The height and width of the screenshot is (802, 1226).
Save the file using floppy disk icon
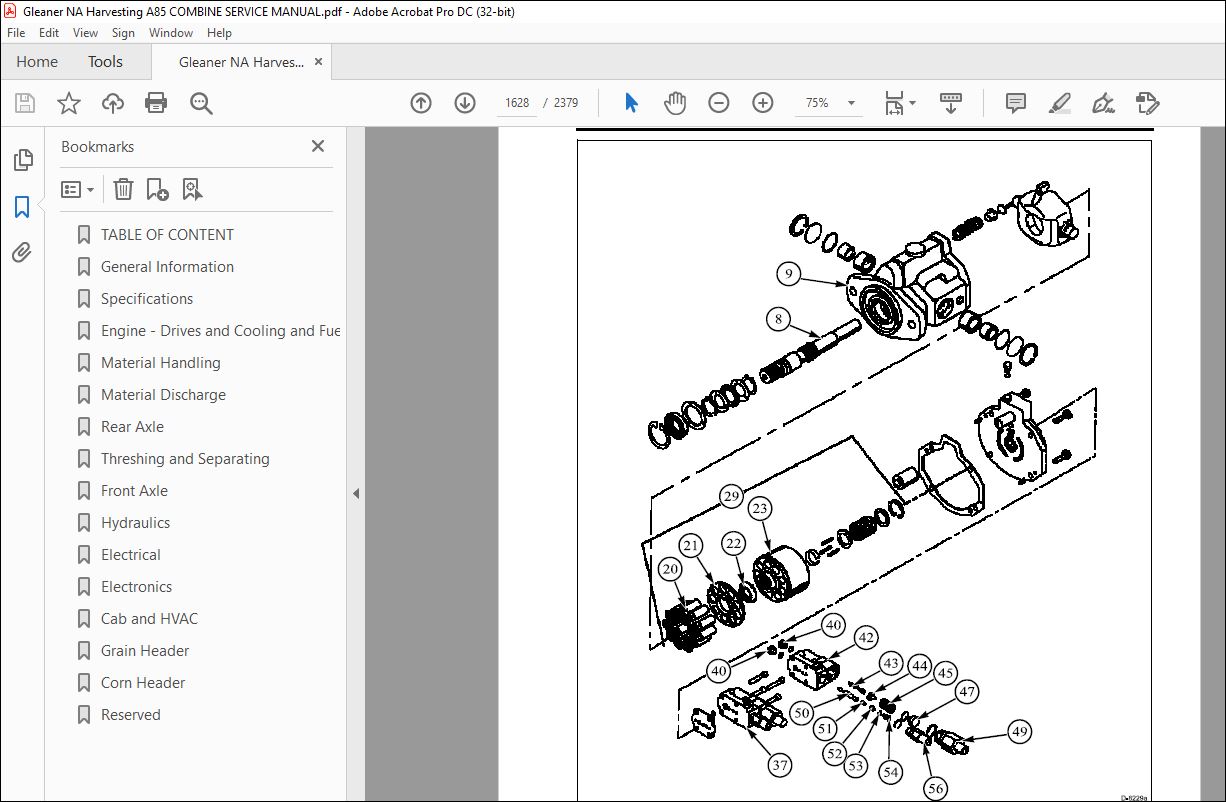click(x=25, y=103)
